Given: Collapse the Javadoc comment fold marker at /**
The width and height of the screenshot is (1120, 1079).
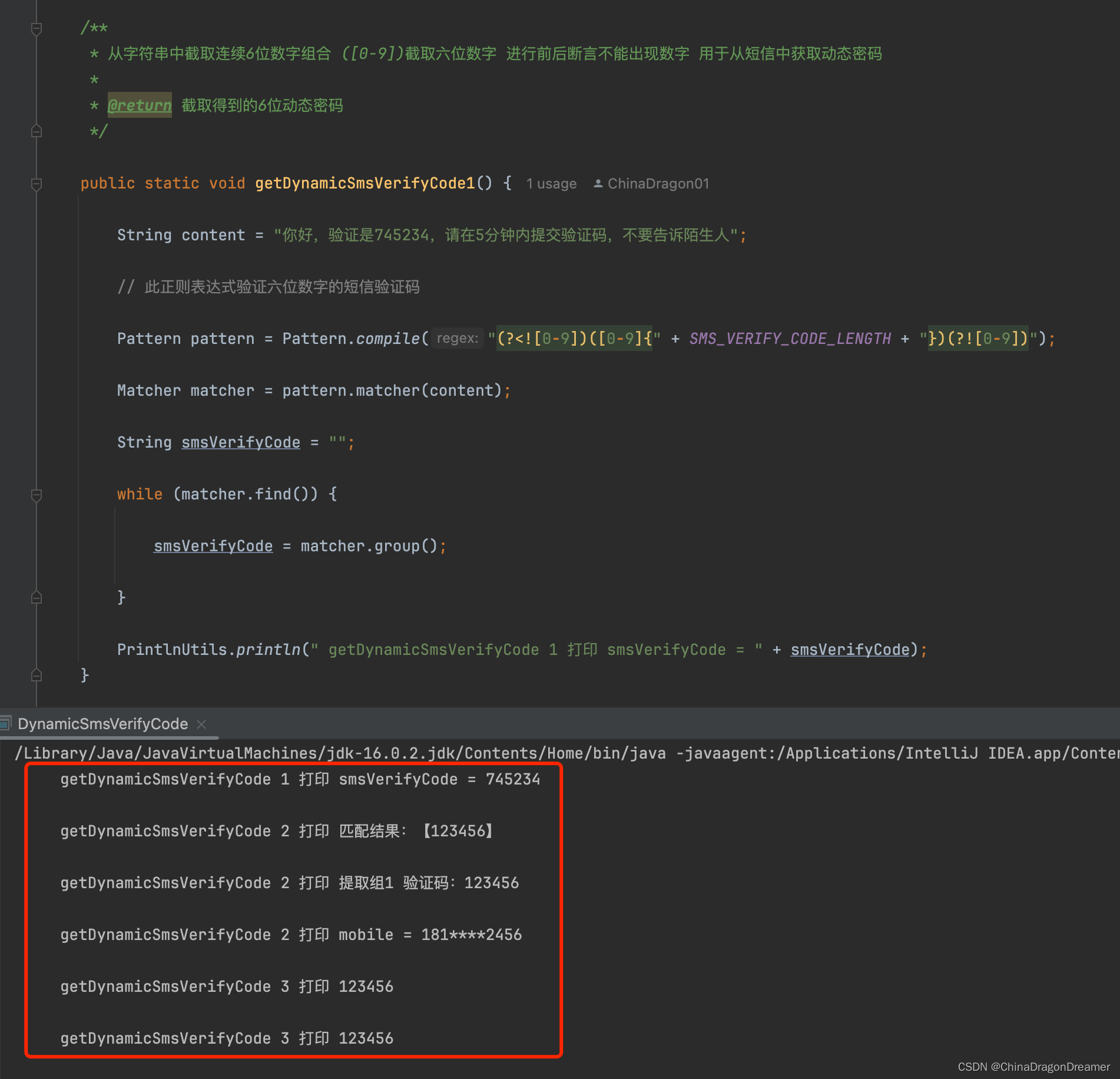Looking at the screenshot, I should coord(37,28).
